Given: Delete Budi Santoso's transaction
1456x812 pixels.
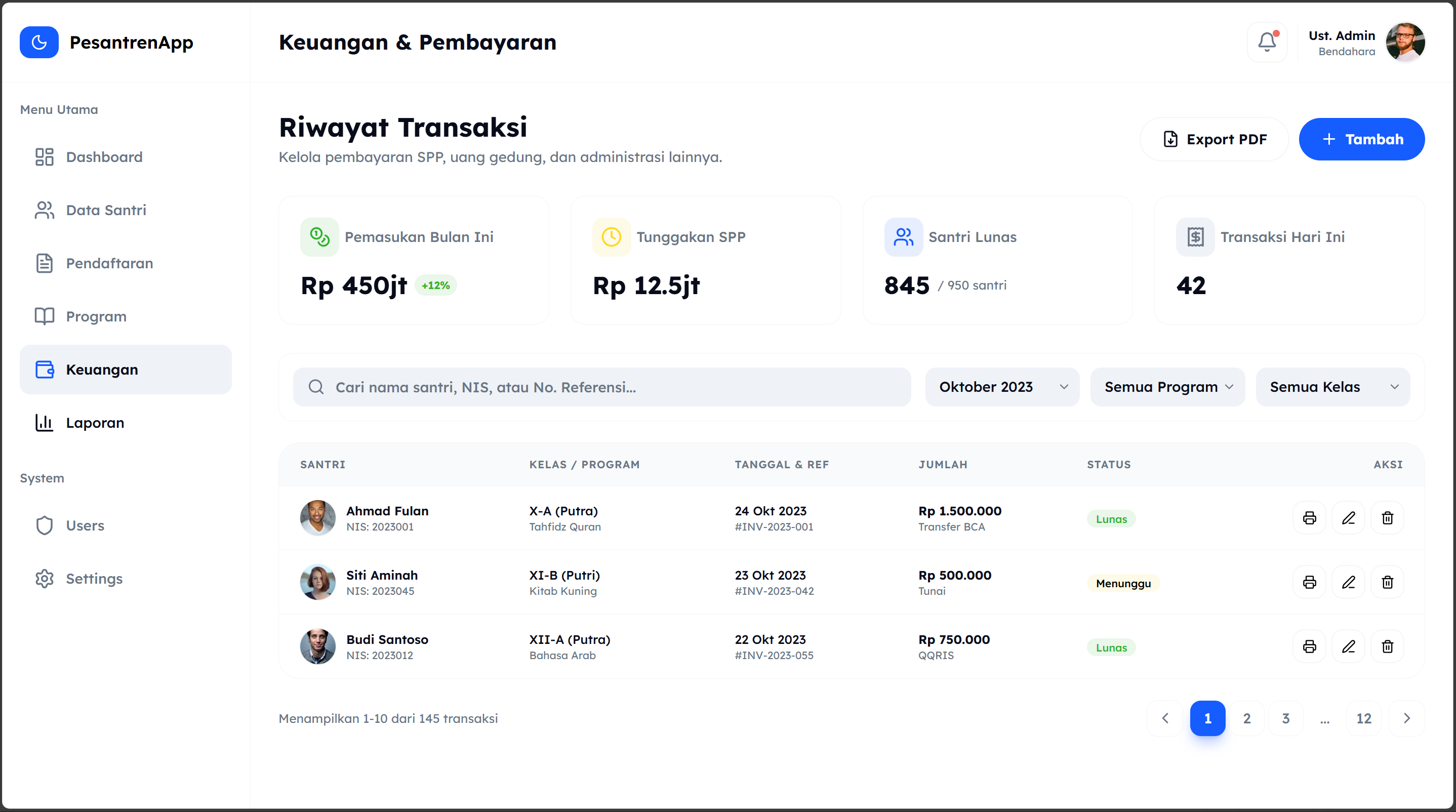Looking at the screenshot, I should 1387,647.
